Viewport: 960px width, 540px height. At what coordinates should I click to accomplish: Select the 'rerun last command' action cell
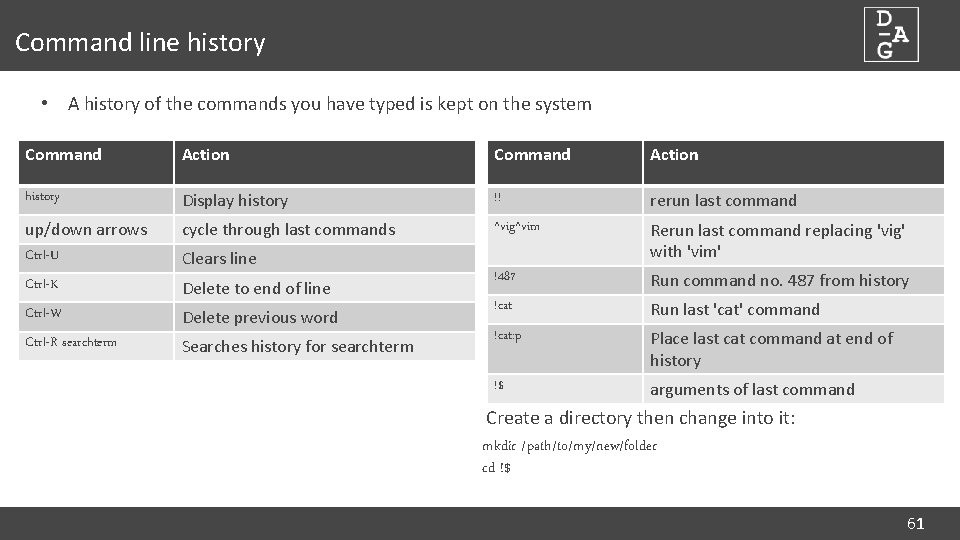point(723,201)
